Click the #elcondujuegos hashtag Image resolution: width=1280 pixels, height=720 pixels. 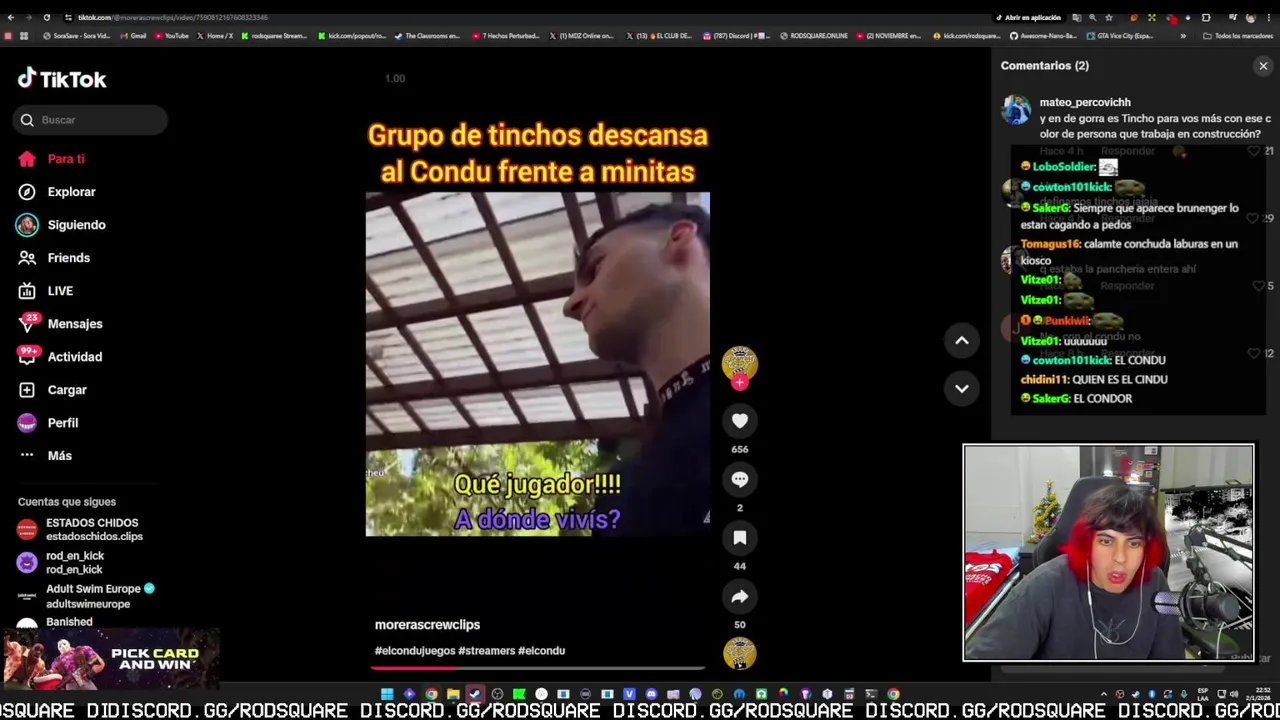pyautogui.click(x=415, y=651)
